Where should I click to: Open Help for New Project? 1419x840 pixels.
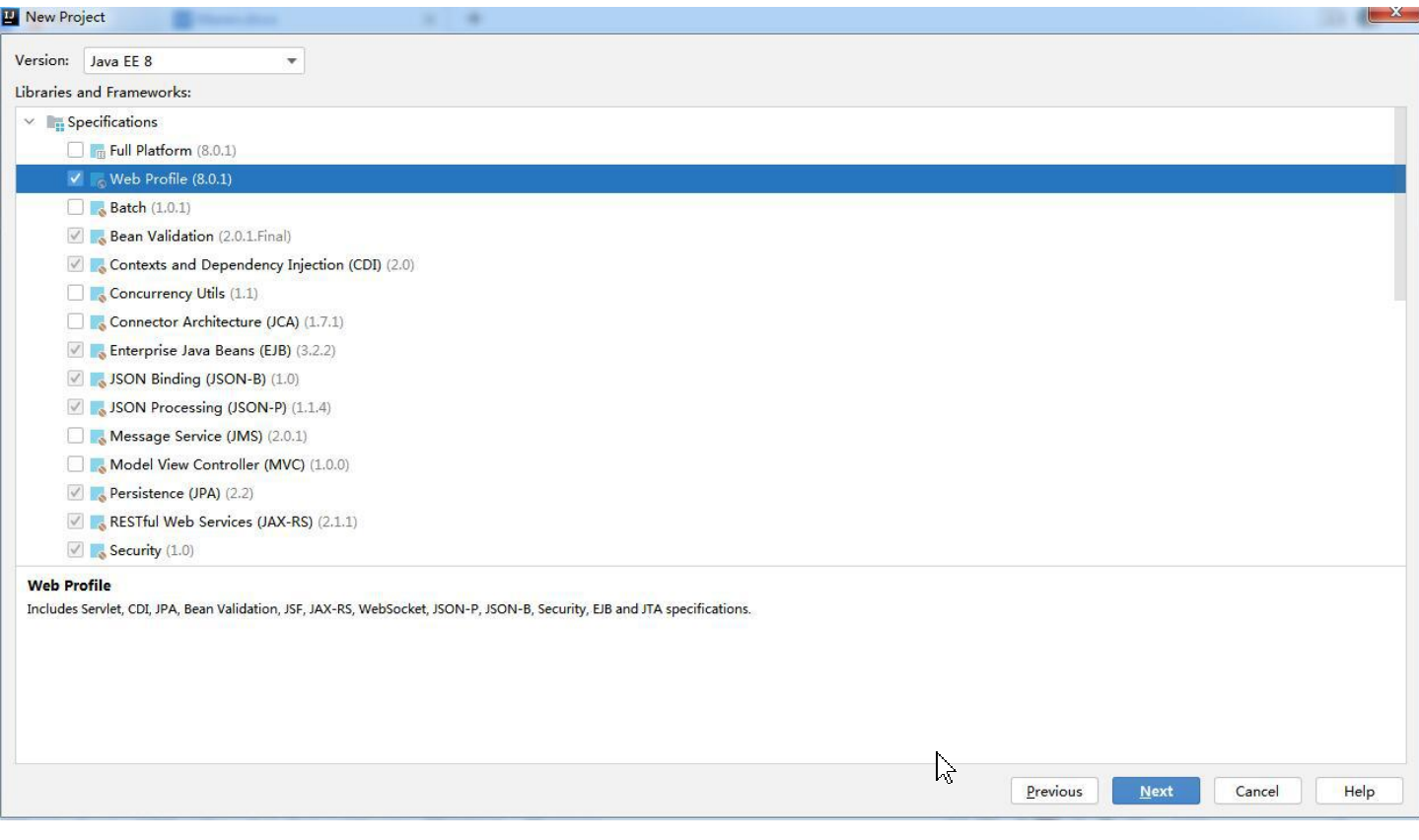[1359, 792]
